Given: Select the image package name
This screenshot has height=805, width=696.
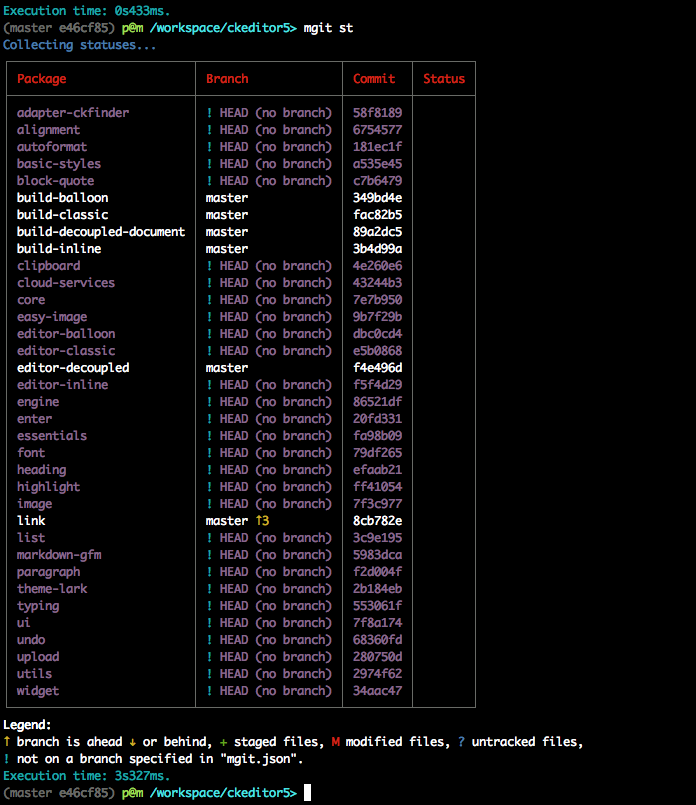Looking at the screenshot, I should tap(34, 504).
